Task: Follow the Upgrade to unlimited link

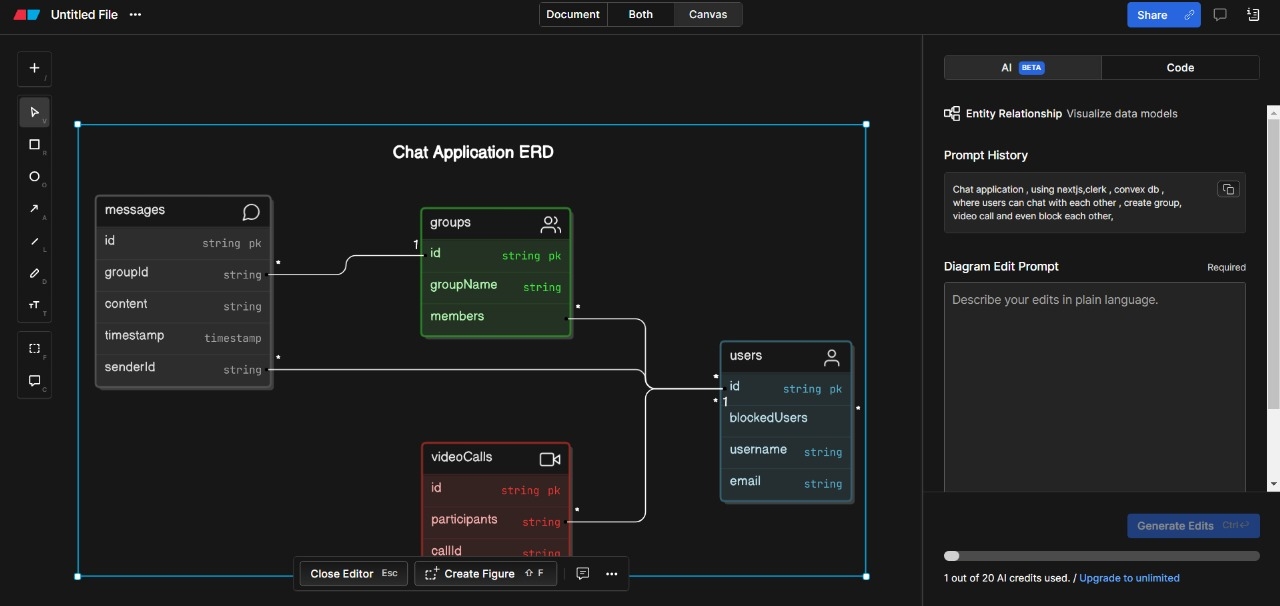Action: (x=1129, y=578)
